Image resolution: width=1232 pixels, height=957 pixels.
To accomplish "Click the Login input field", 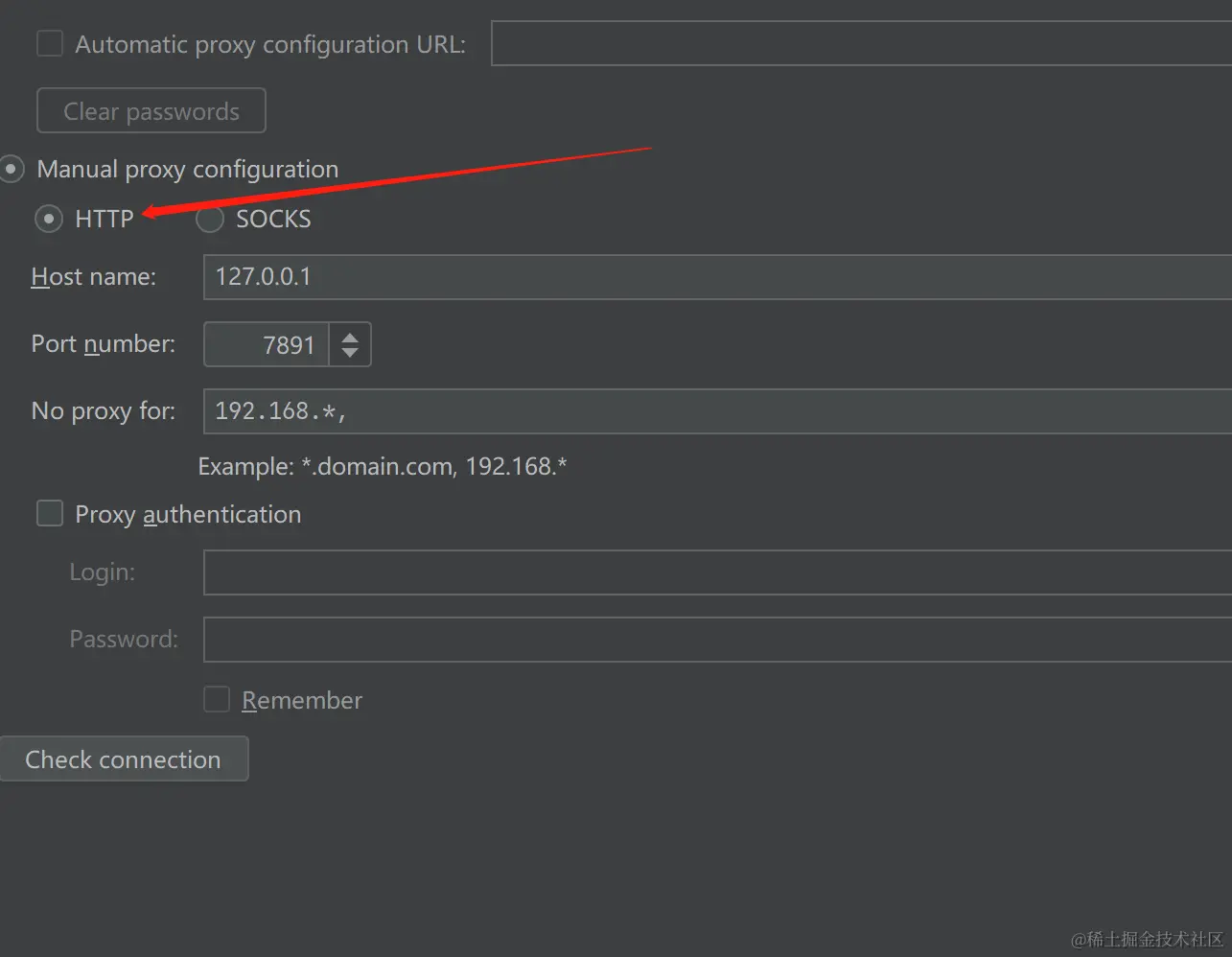I will point(717,572).
